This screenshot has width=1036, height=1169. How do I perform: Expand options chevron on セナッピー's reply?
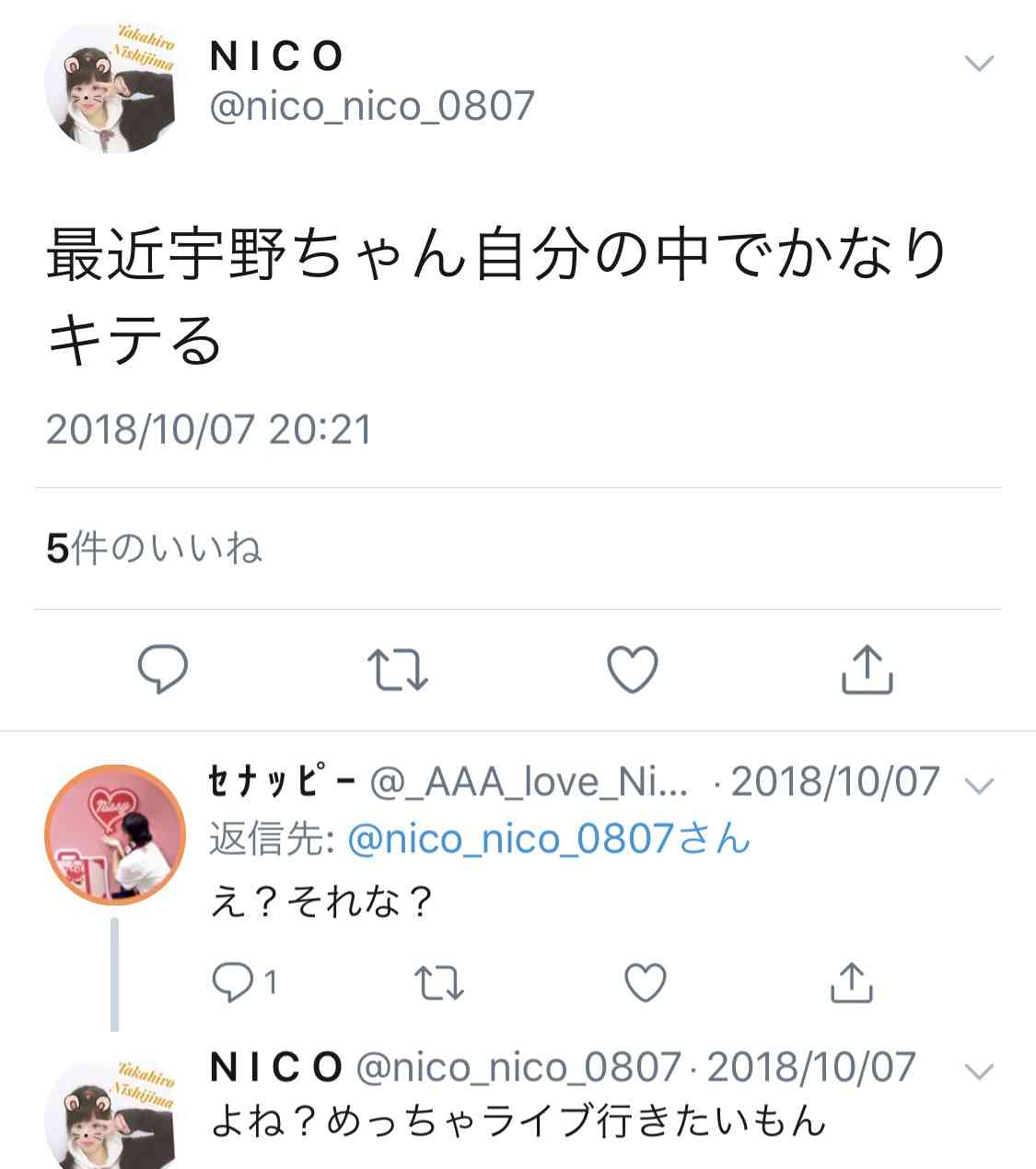coord(979,786)
